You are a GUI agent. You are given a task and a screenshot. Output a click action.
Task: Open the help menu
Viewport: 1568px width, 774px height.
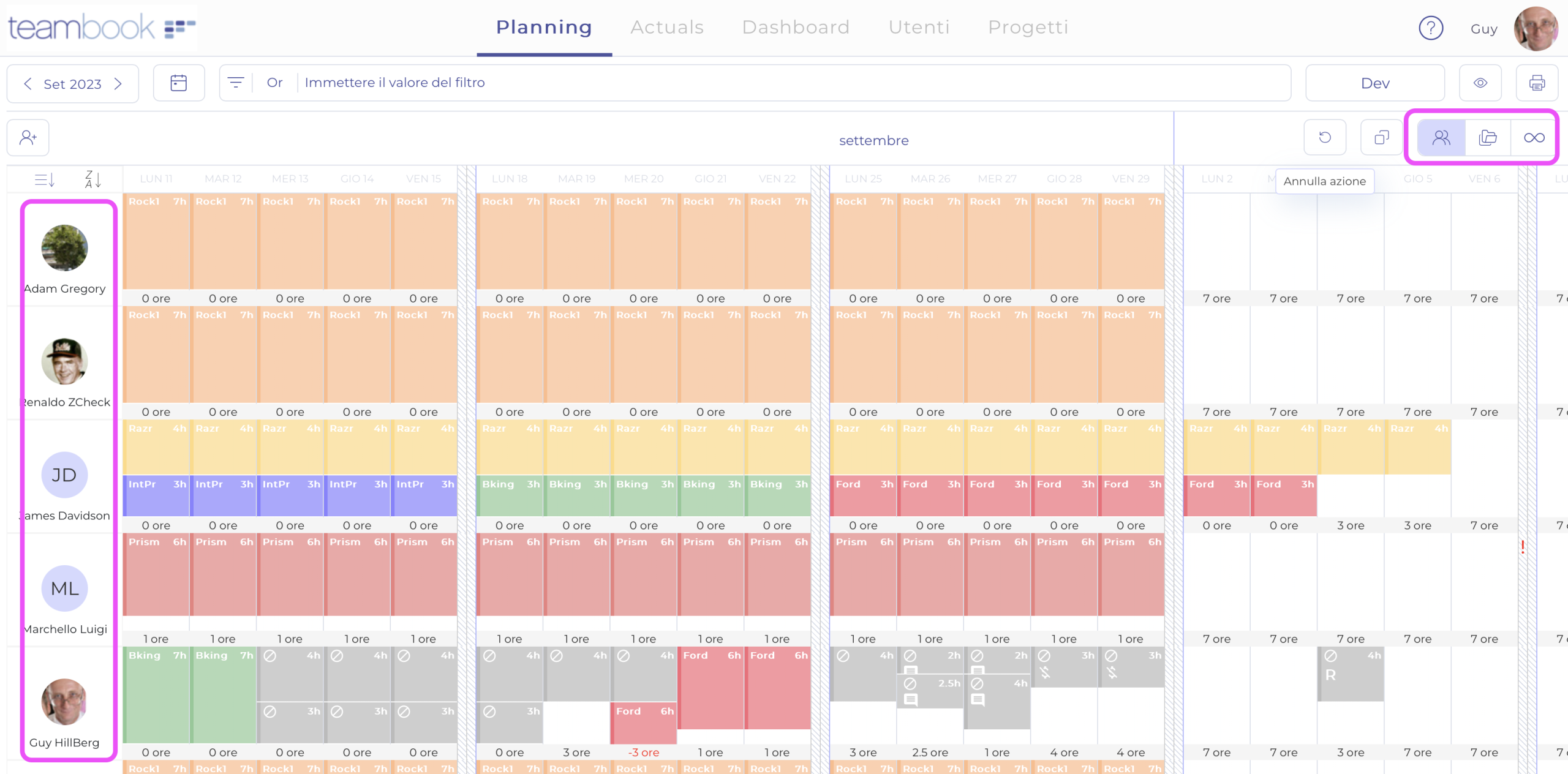1431,28
